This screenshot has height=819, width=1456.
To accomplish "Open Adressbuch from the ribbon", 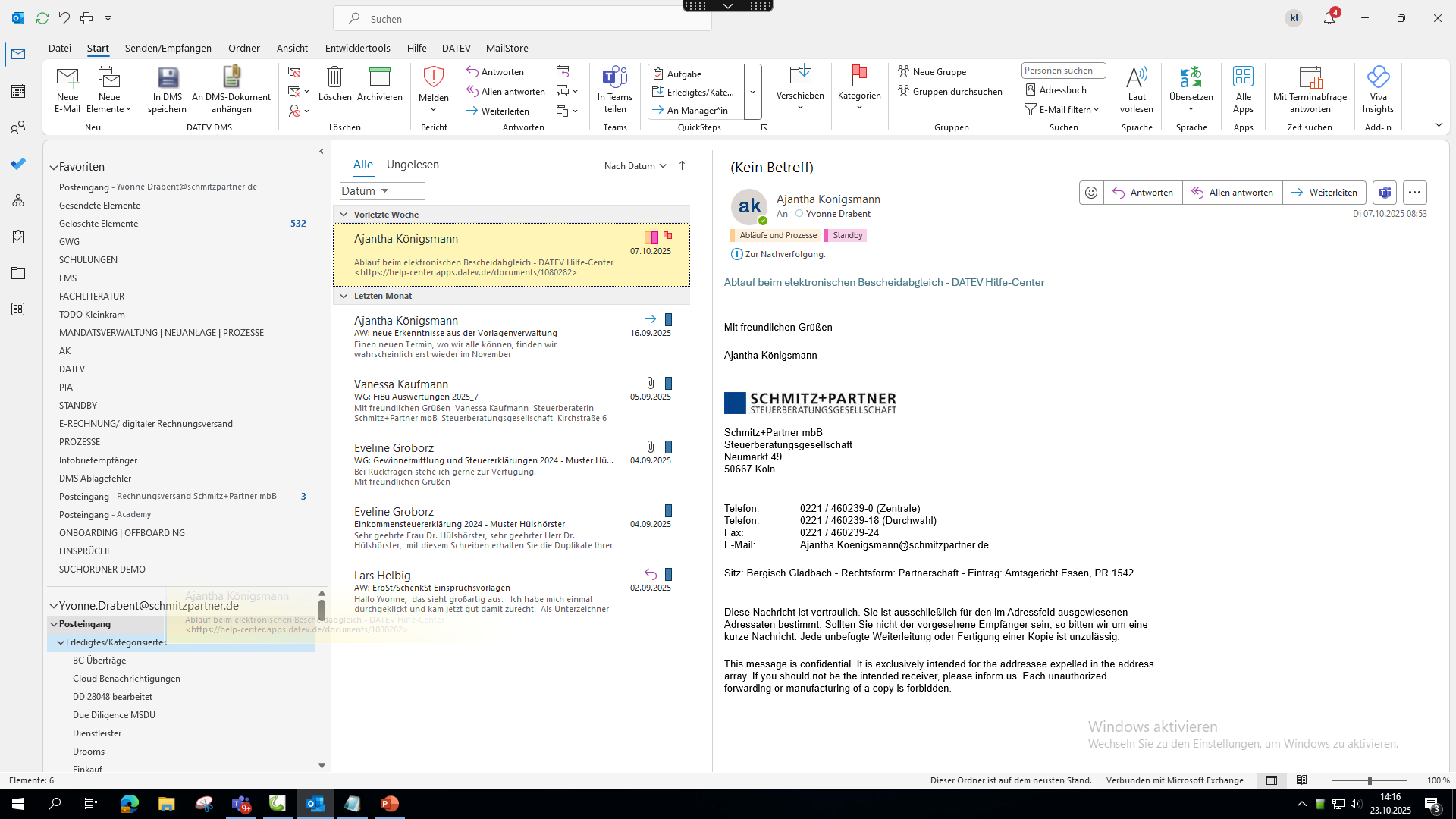I will coord(1056,89).
